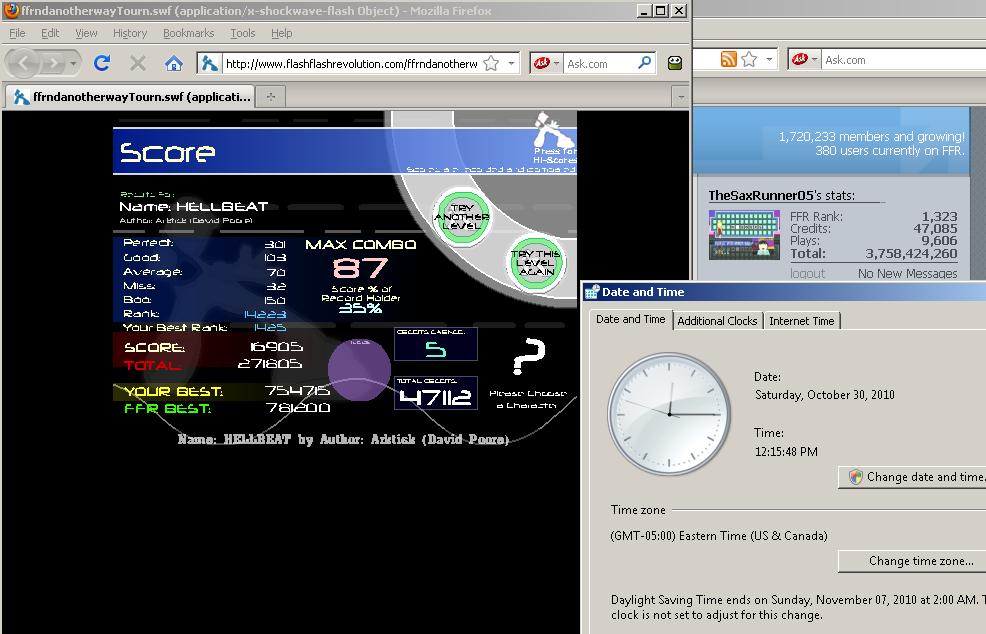This screenshot has height=634, width=986.
Task: Open the new tab plus button
Action: tap(270, 96)
